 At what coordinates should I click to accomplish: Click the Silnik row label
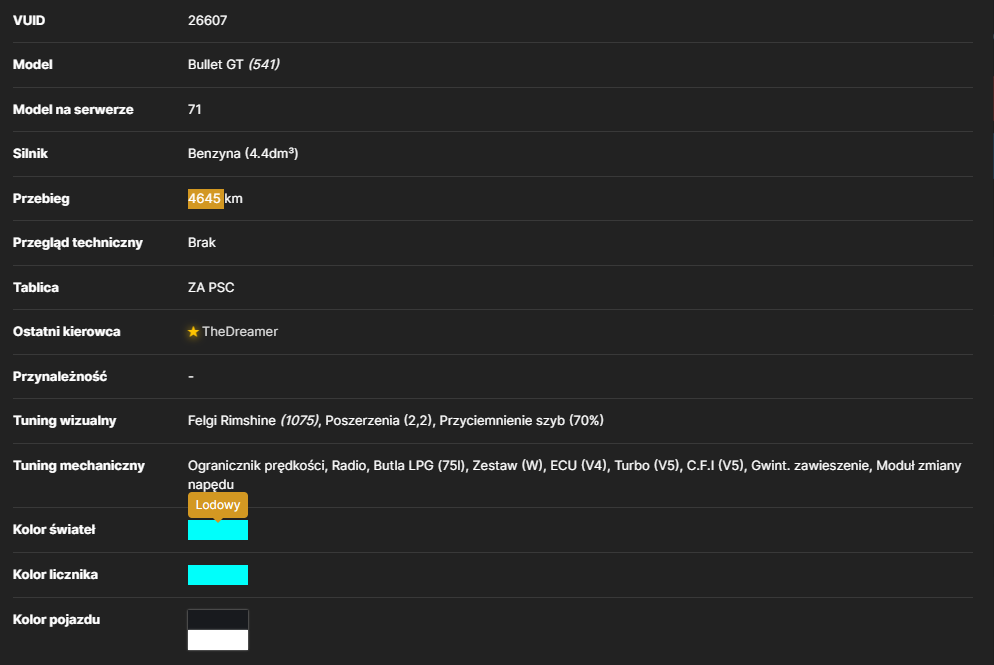click(30, 153)
